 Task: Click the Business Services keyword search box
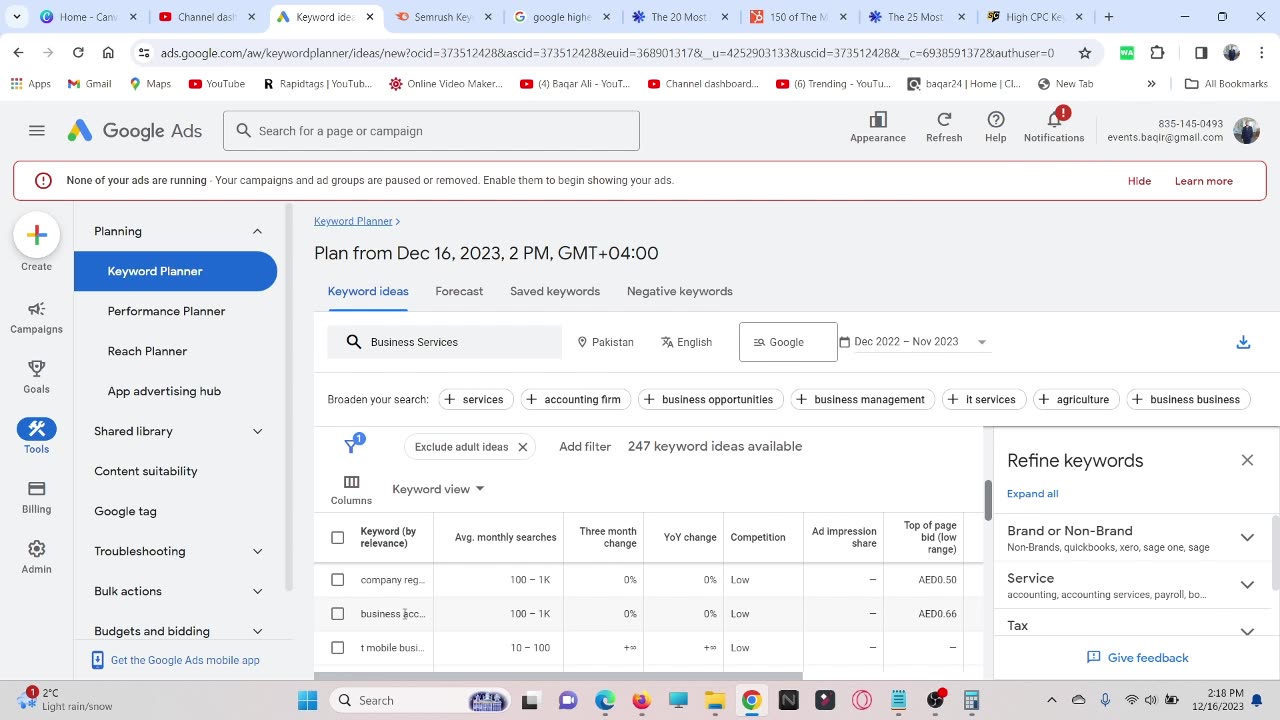(x=445, y=342)
